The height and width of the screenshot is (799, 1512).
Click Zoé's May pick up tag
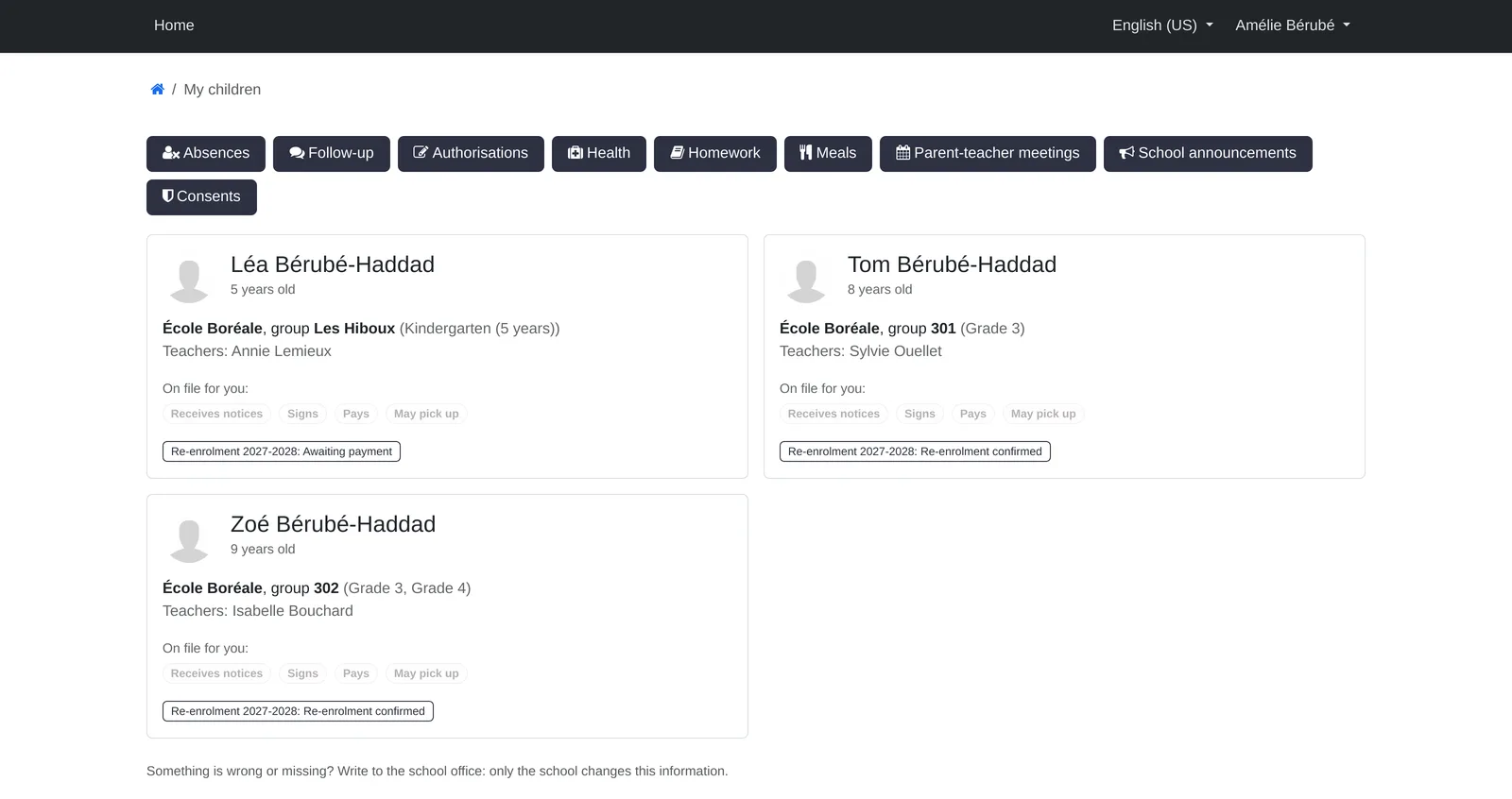(426, 673)
